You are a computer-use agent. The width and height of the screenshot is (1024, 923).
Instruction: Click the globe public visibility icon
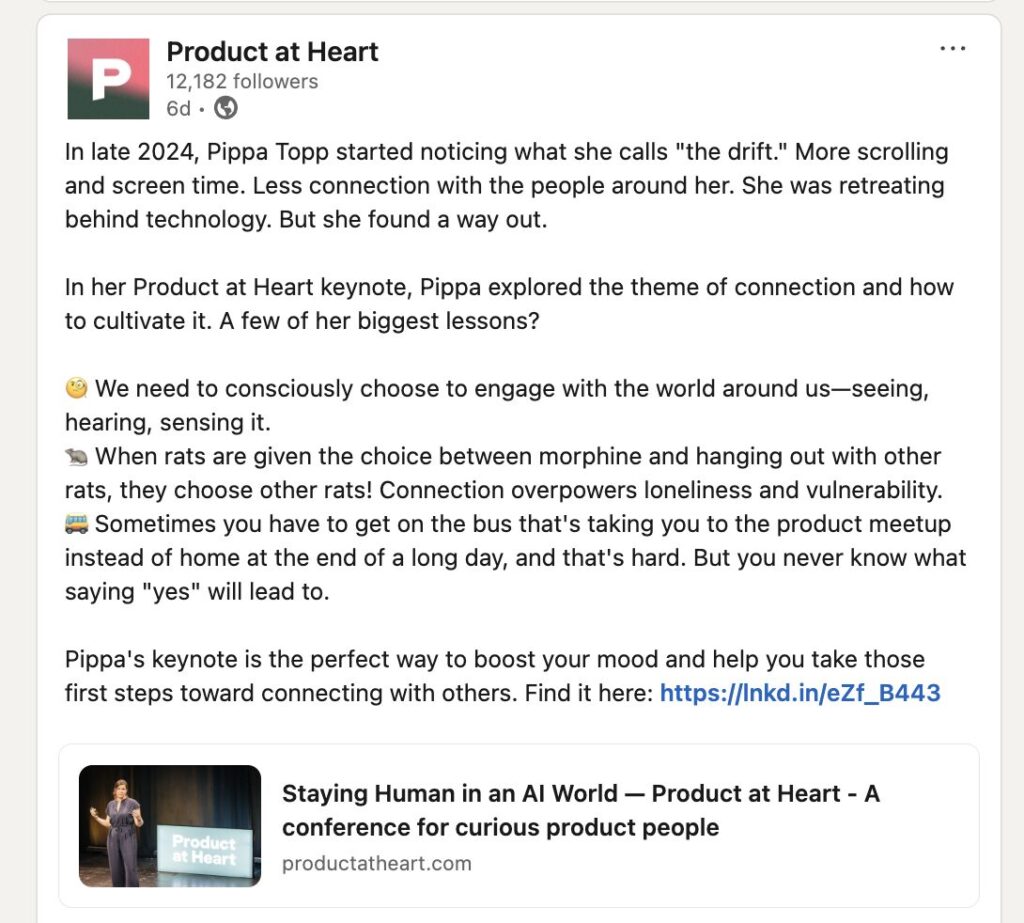226,108
